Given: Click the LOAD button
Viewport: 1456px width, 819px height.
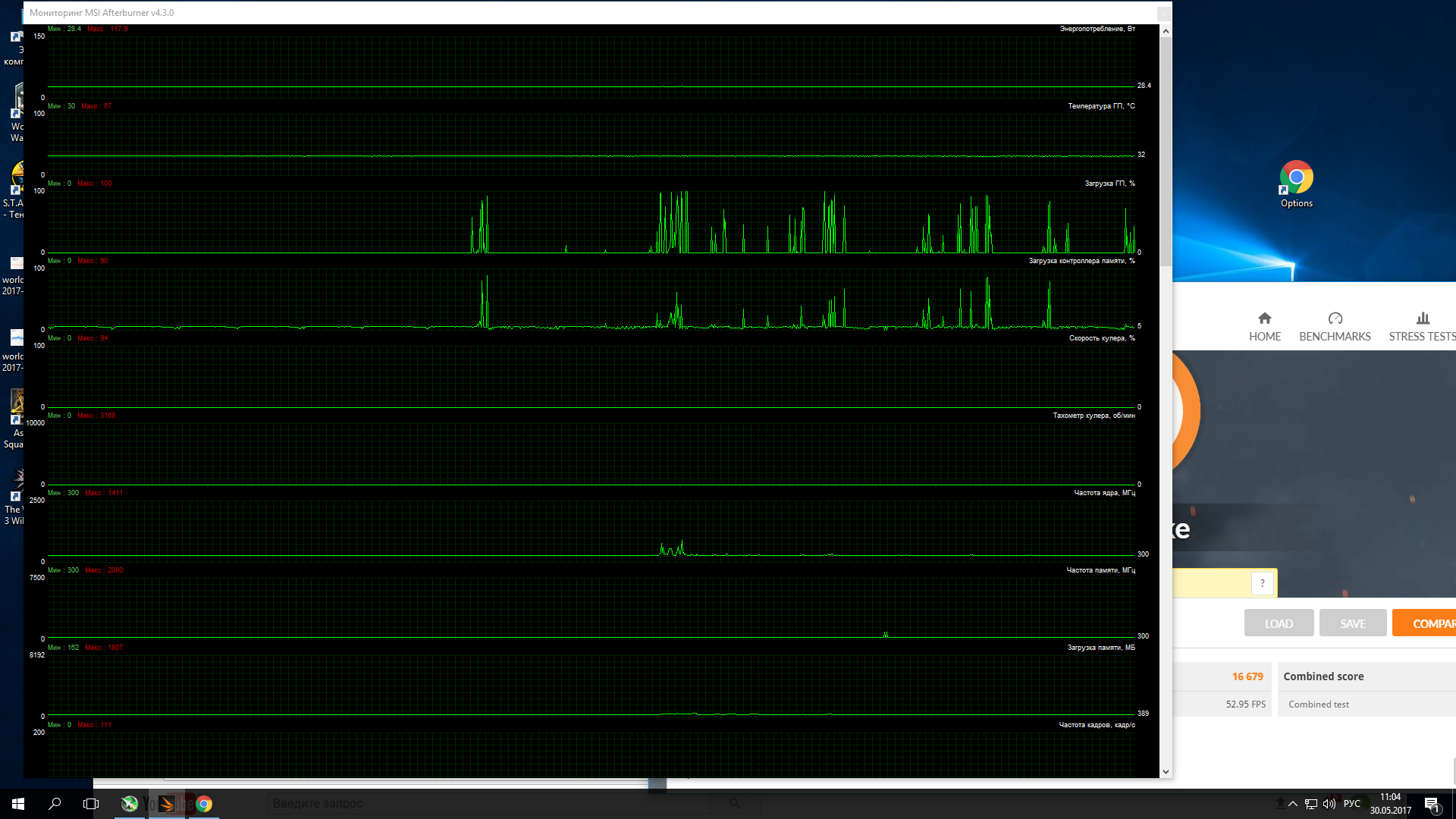Looking at the screenshot, I should pyautogui.click(x=1279, y=623).
